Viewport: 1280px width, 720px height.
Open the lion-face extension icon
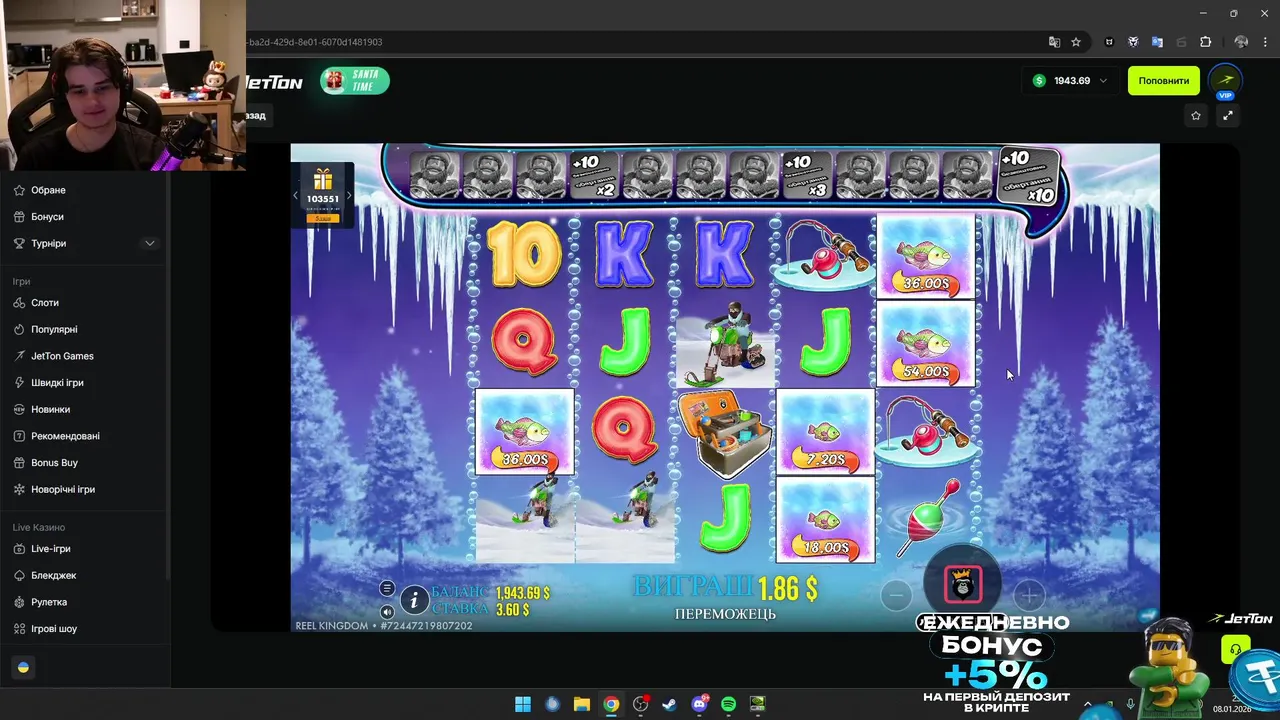coord(1133,42)
